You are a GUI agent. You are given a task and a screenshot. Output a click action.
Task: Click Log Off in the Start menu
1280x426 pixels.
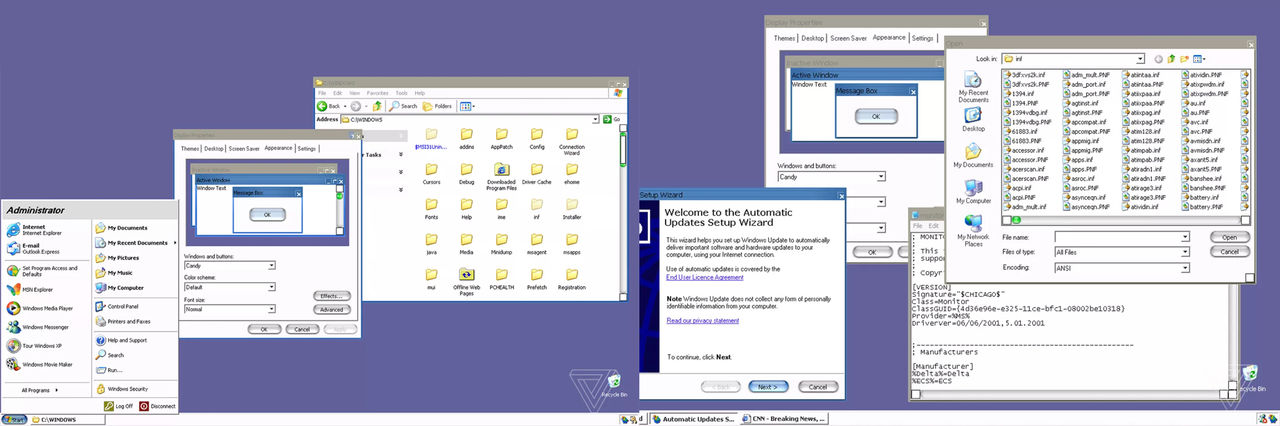click(118, 406)
